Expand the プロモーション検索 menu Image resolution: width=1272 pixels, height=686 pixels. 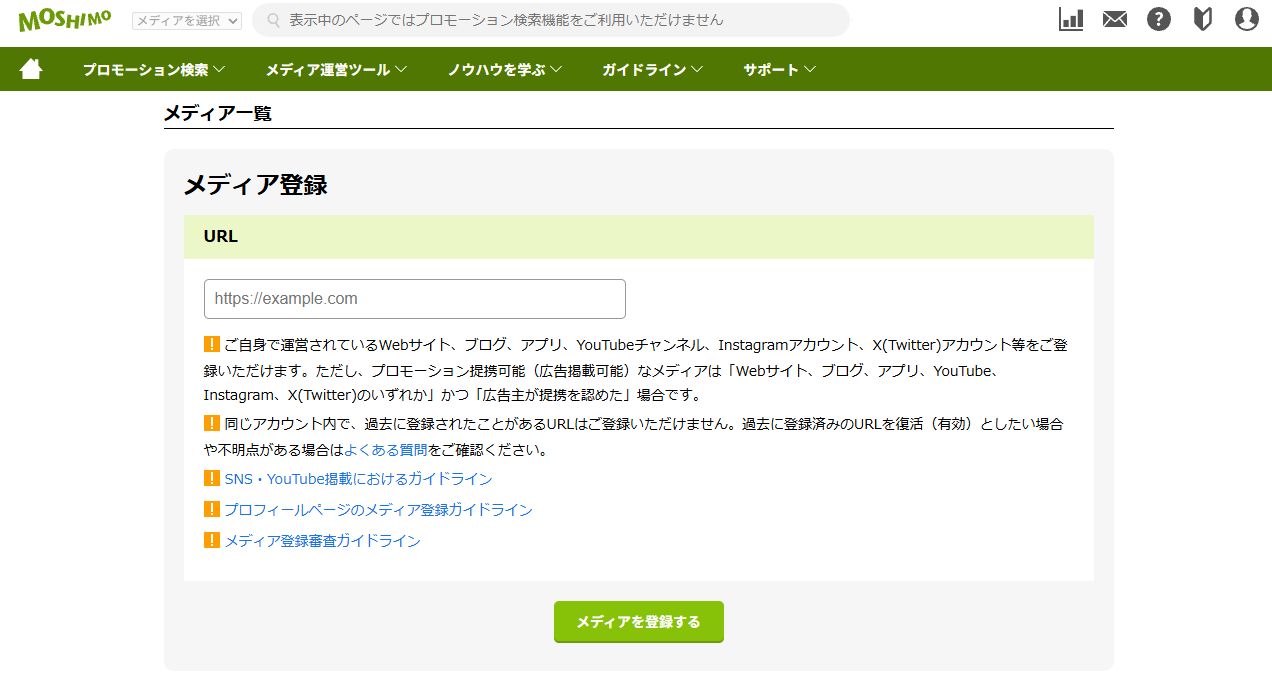154,70
